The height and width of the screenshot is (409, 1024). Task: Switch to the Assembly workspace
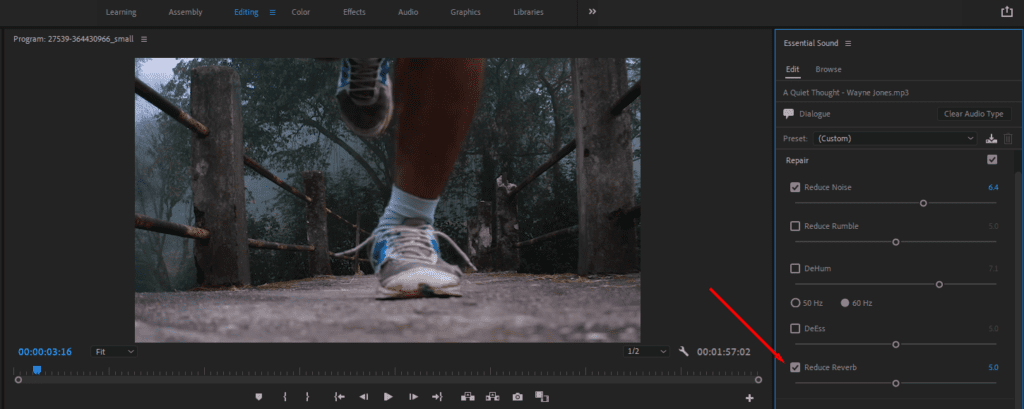pyautogui.click(x=185, y=12)
